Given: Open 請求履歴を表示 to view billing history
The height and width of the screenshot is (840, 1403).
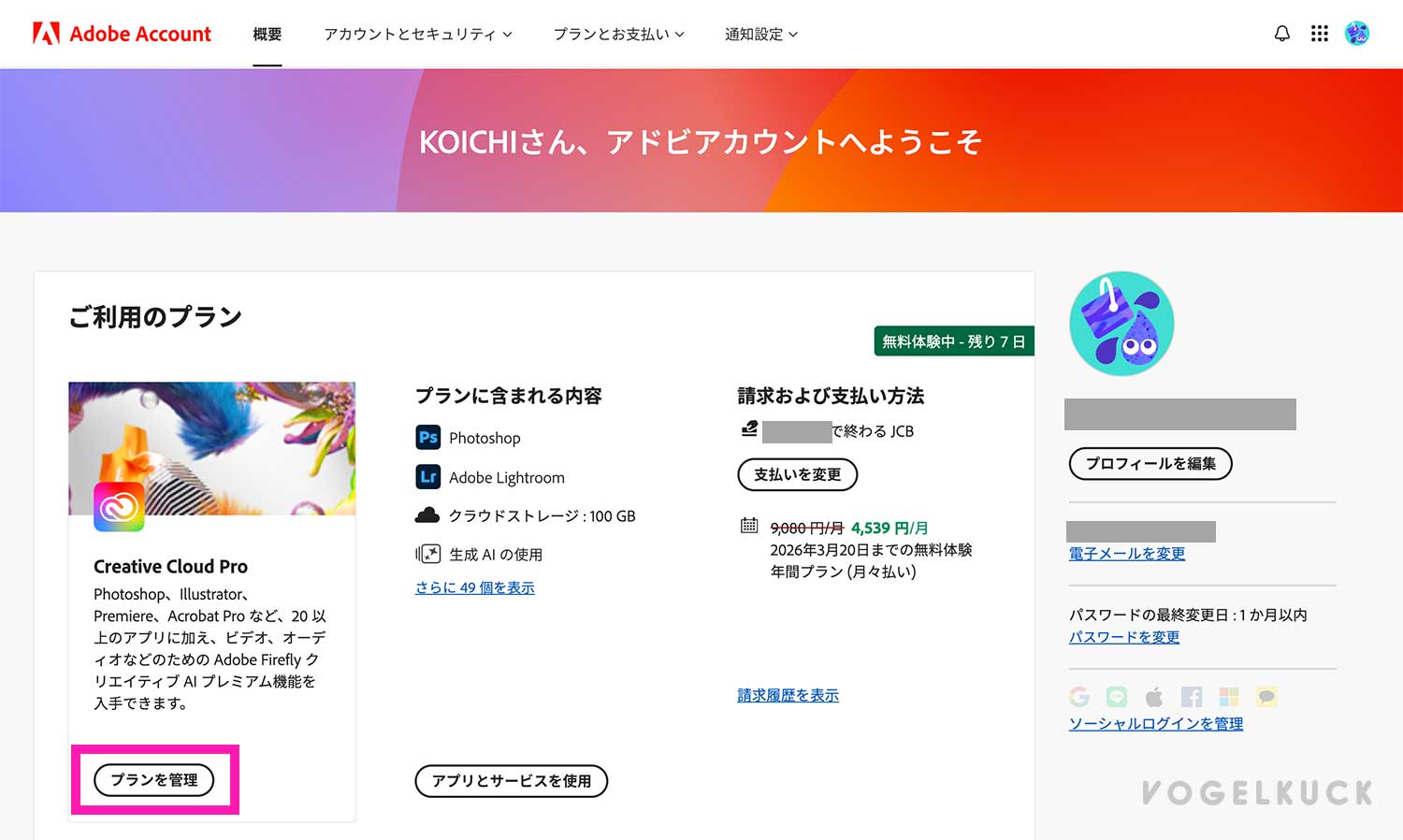Looking at the screenshot, I should [x=787, y=695].
